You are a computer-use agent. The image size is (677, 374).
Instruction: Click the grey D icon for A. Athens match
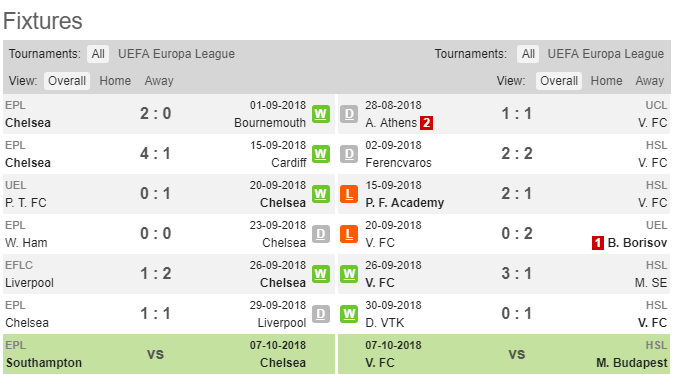click(349, 114)
